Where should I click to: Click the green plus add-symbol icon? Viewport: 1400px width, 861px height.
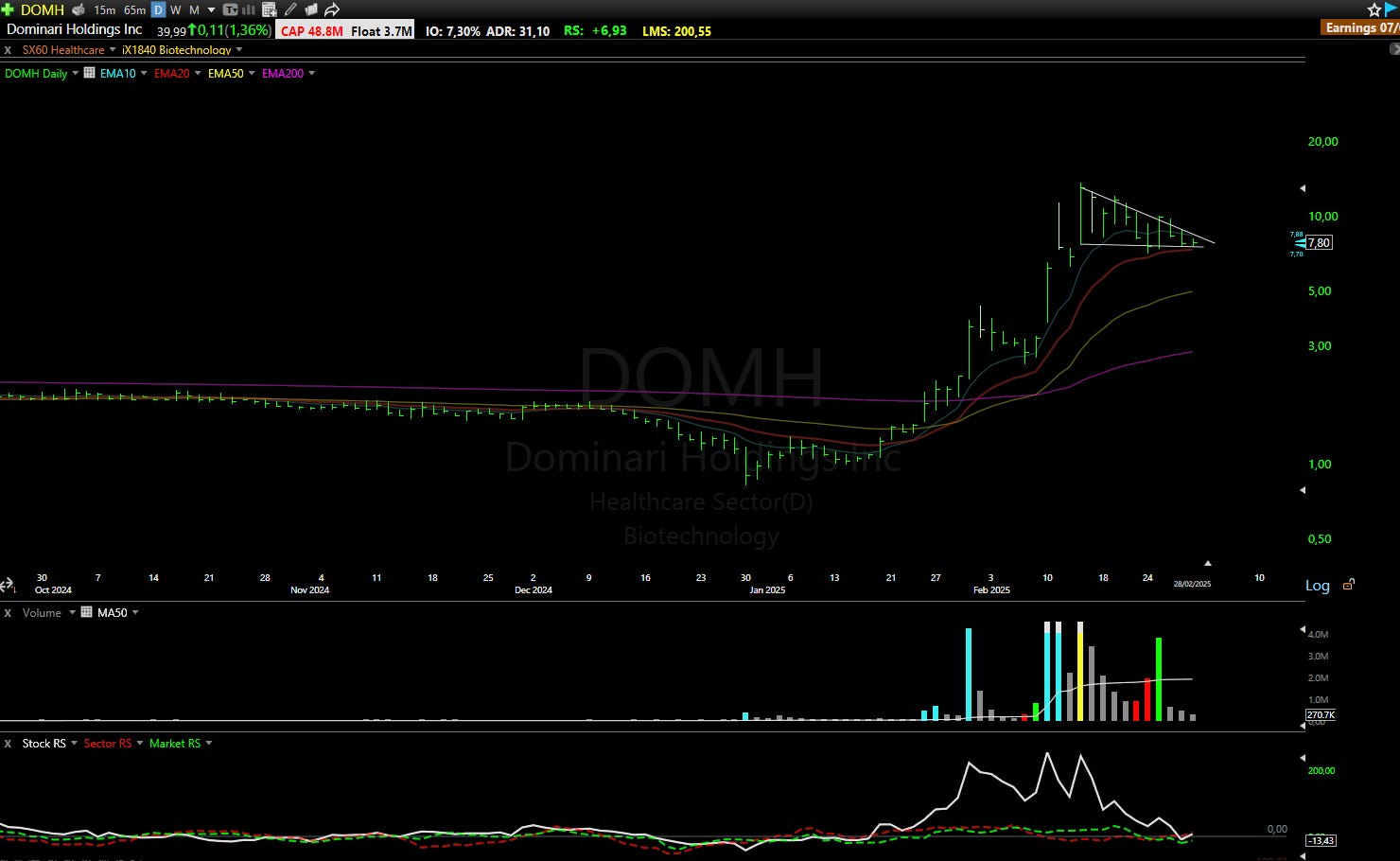(8, 9)
